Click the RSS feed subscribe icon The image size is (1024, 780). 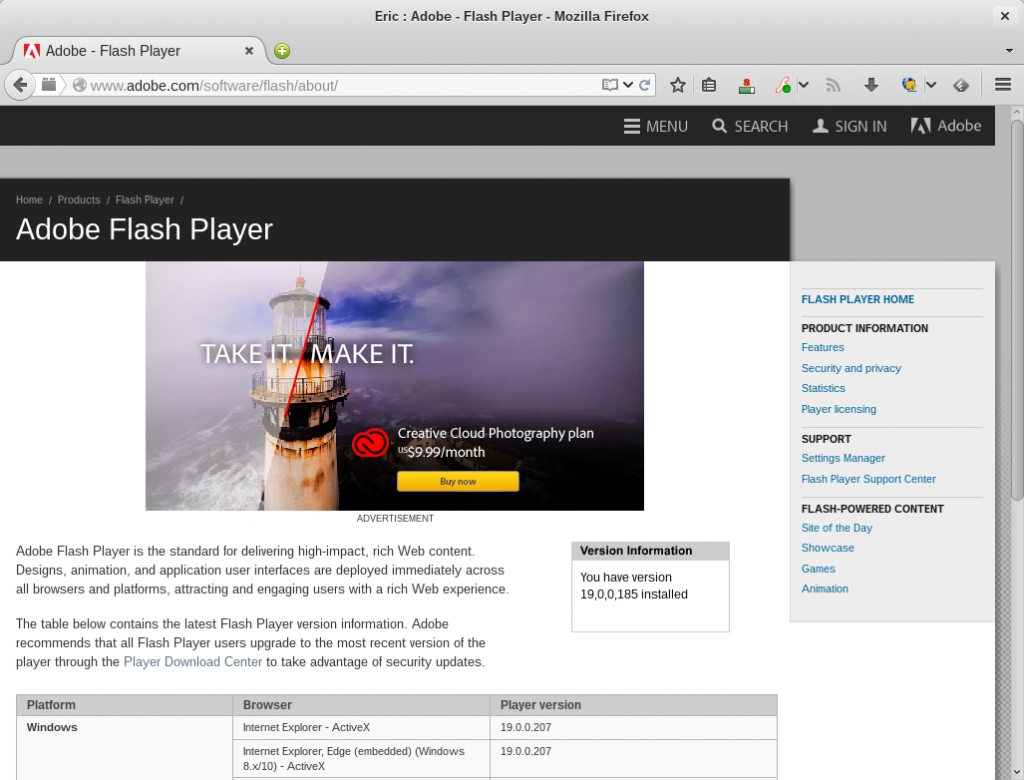(x=833, y=85)
